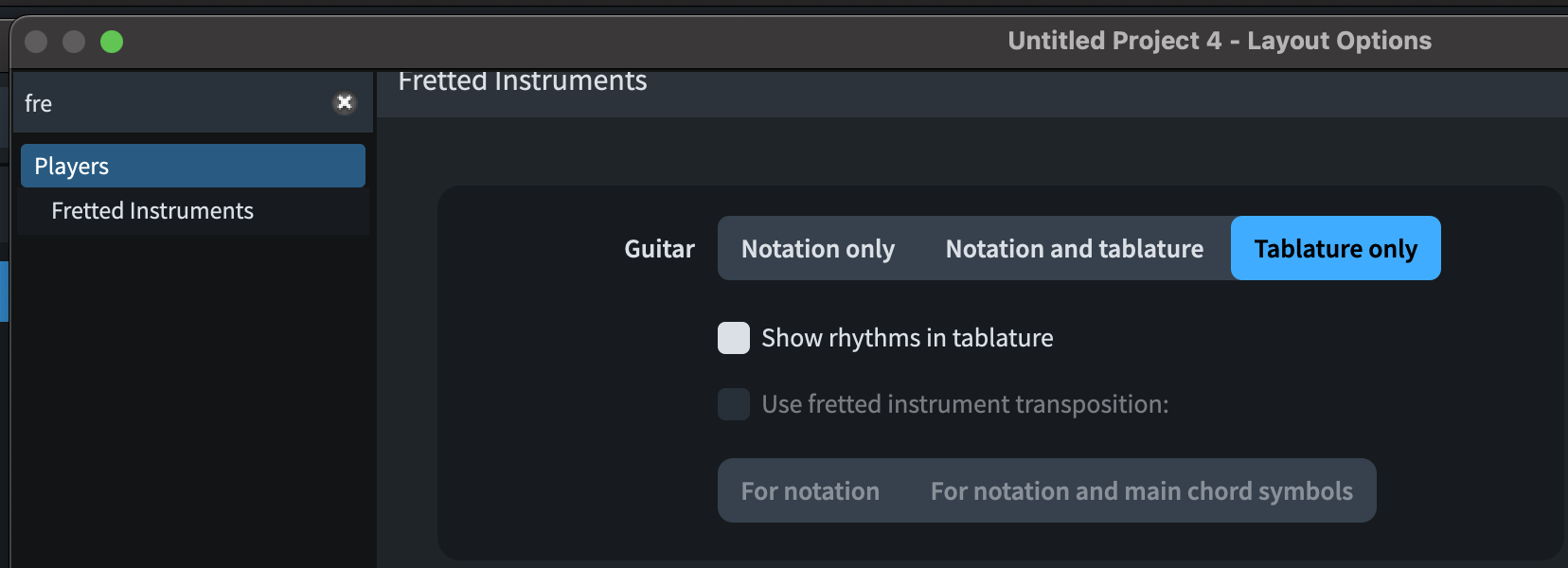Click the gray close window button
Image resolution: width=1568 pixels, height=568 pixels.
tap(36, 42)
